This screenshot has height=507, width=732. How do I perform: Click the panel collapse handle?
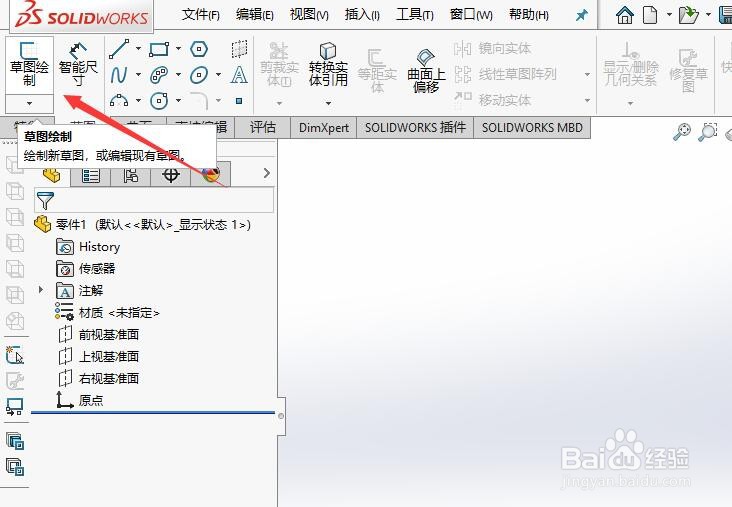tap(281, 416)
